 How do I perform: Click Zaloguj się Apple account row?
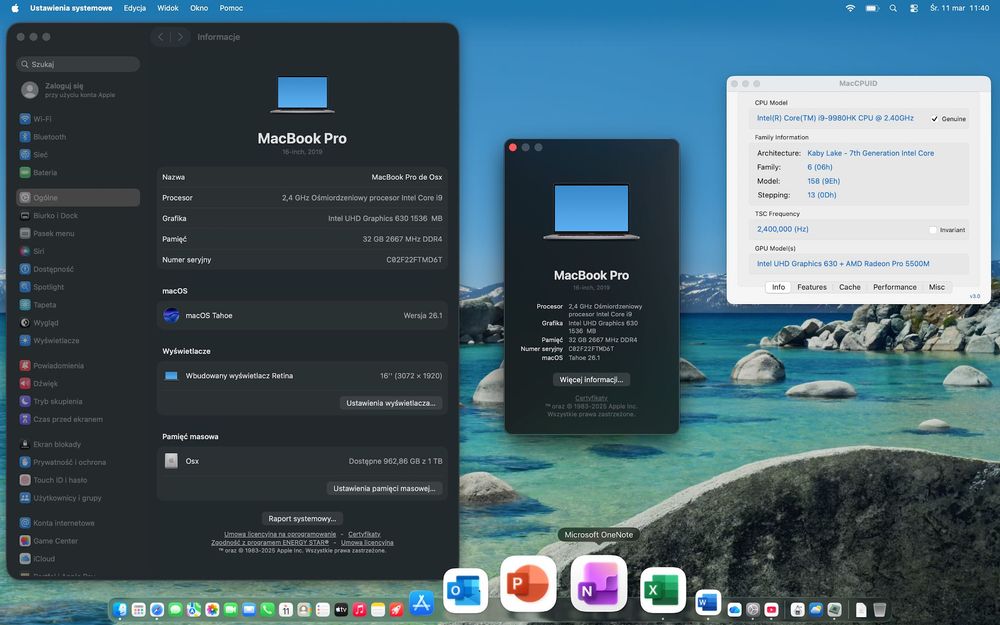pyautogui.click(x=78, y=90)
